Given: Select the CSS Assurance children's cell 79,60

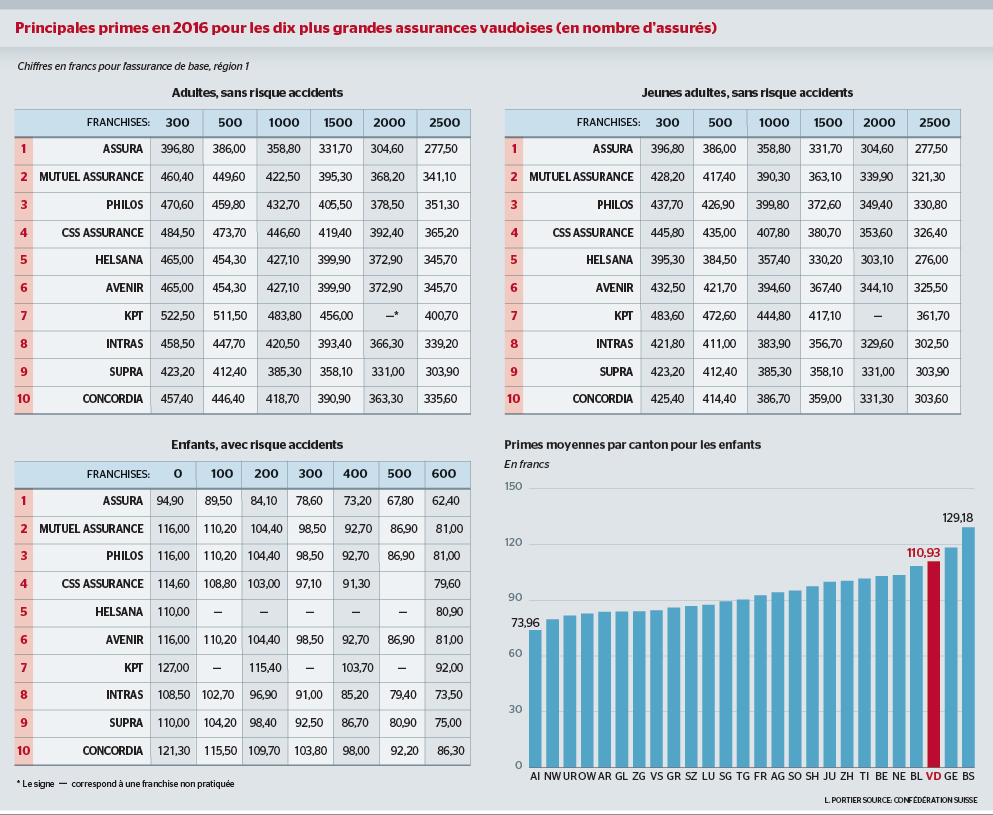Looking at the screenshot, I should coord(448,584).
